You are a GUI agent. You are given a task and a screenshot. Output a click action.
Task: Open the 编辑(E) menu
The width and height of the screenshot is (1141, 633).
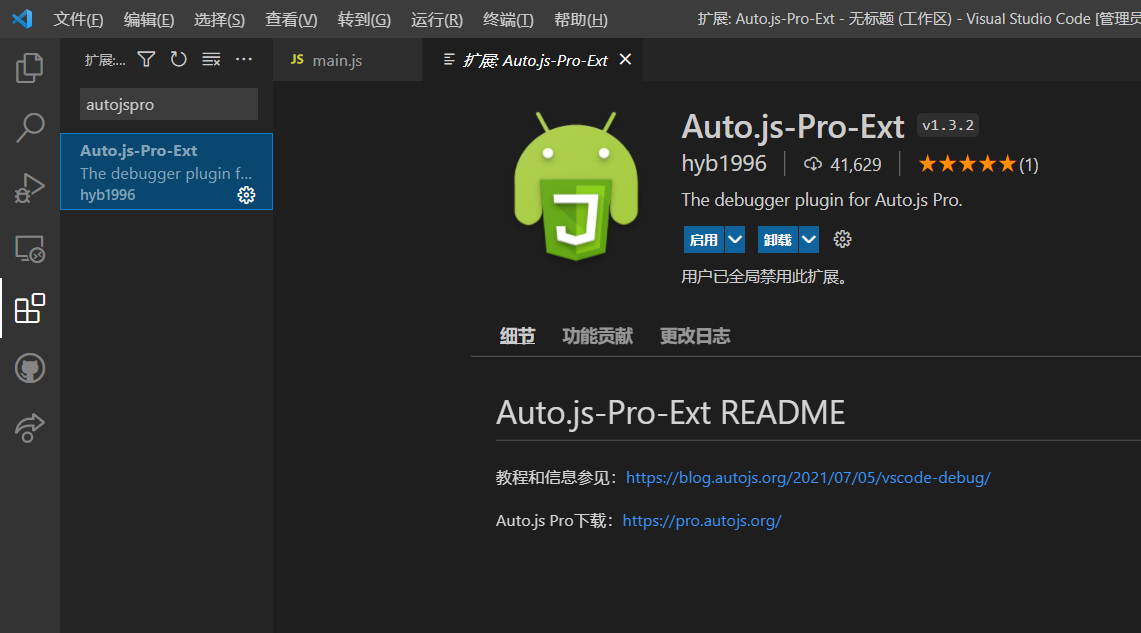(x=148, y=20)
